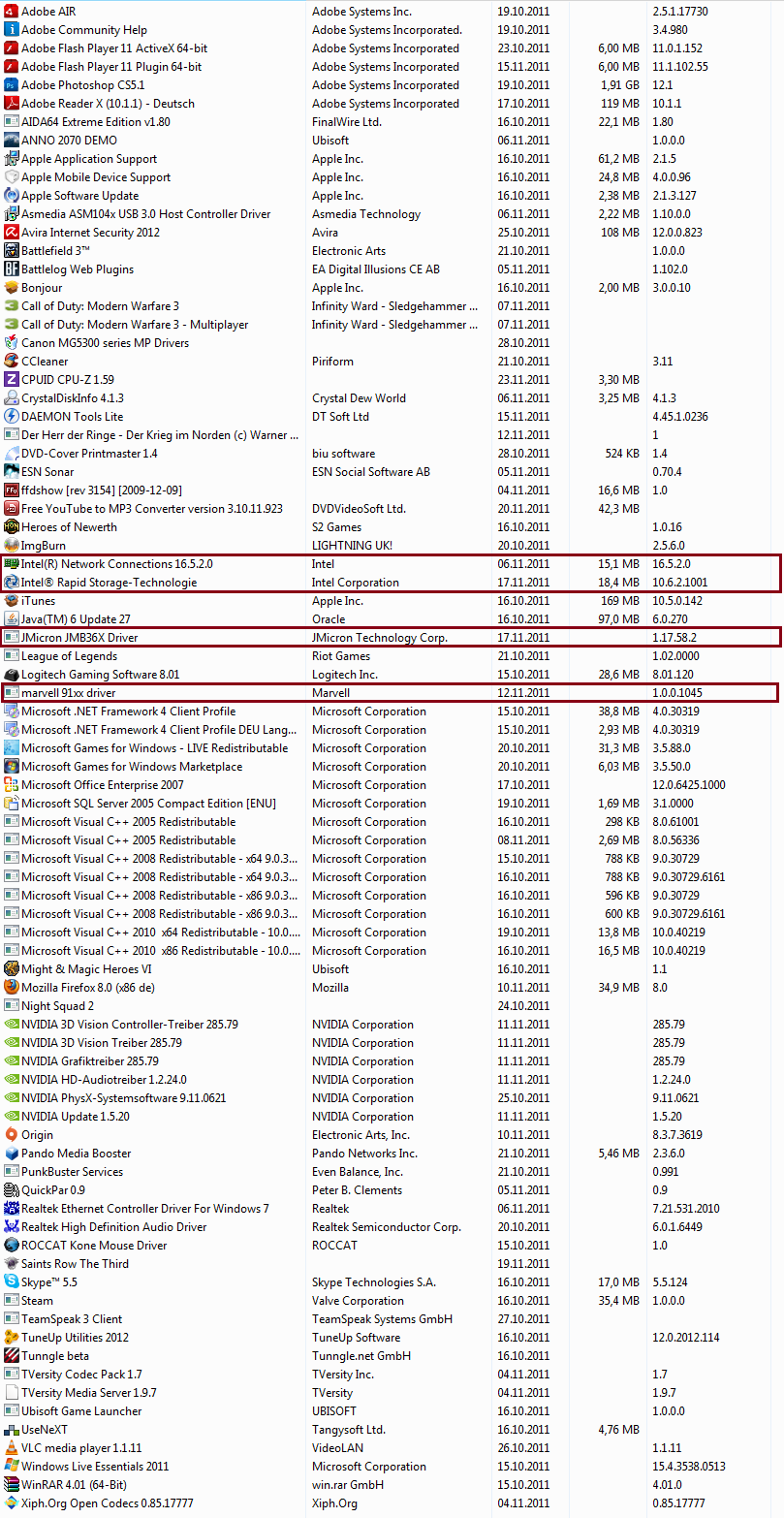Screen dimensions: 784x1518
Task: Select 'Microsoft SQL Server 2005 Compact Edition [ENU]'
Action: tap(149, 804)
